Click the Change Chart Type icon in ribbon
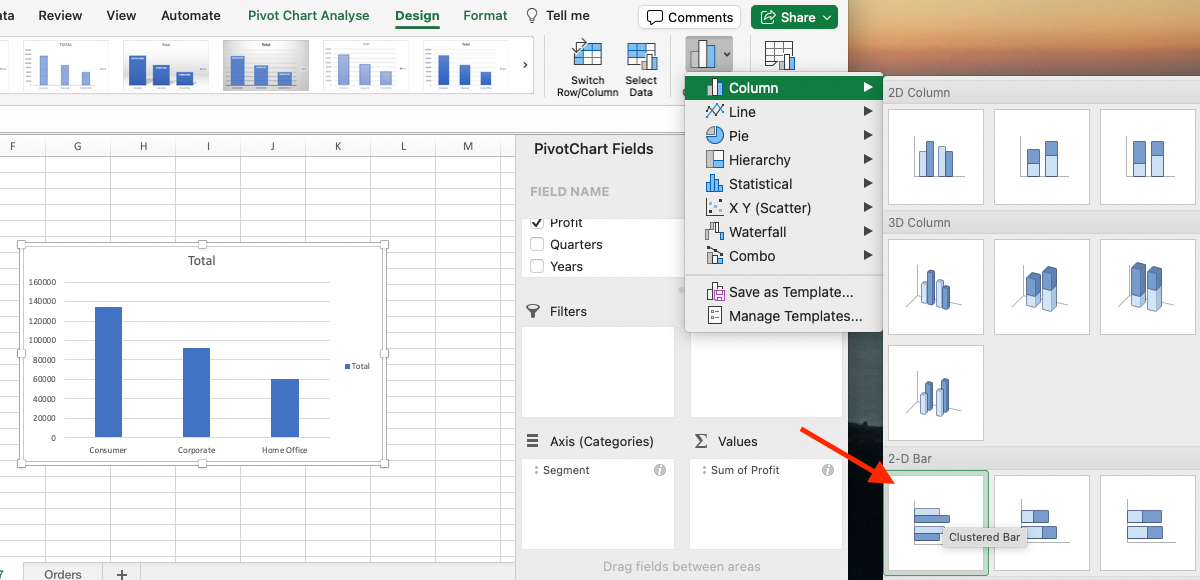This screenshot has width=1200, height=580. tap(704, 54)
